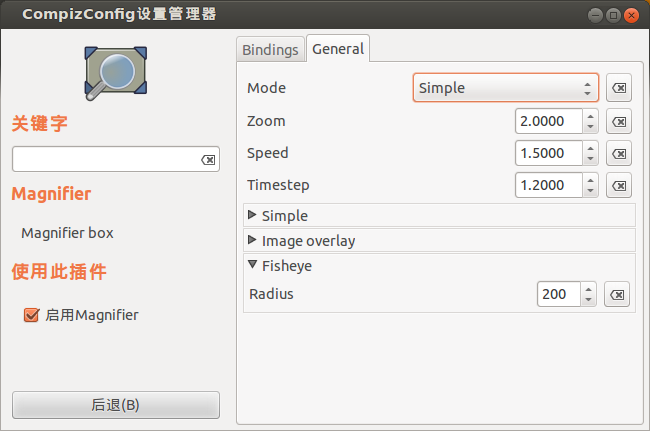
Task: Open the Mode dropdown showing Simple
Action: point(506,88)
